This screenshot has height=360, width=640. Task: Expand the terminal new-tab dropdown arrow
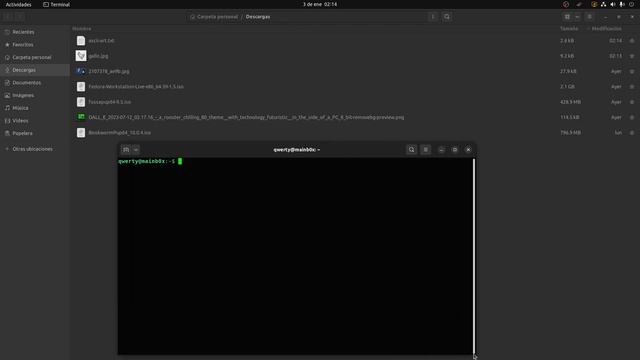point(136,150)
